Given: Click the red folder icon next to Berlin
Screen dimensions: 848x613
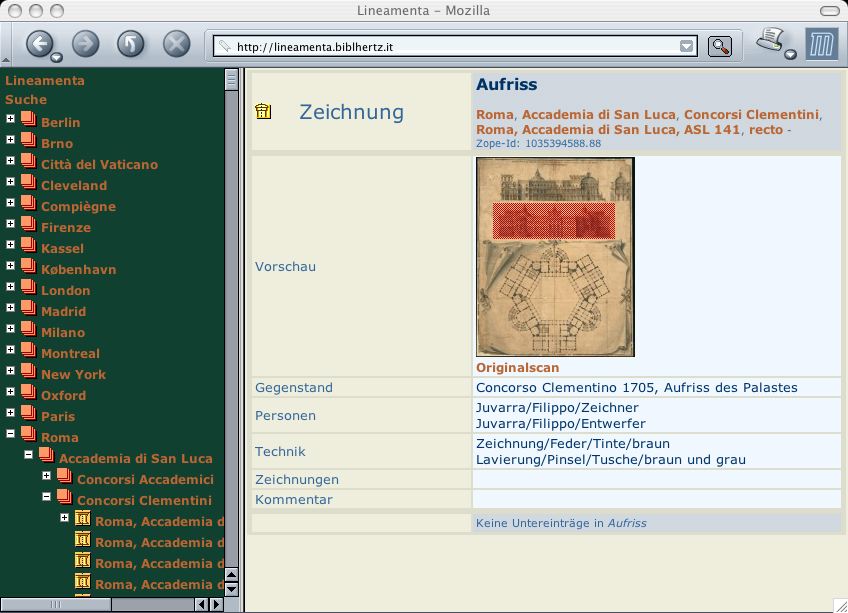Looking at the screenshot, I should (28, 122).
